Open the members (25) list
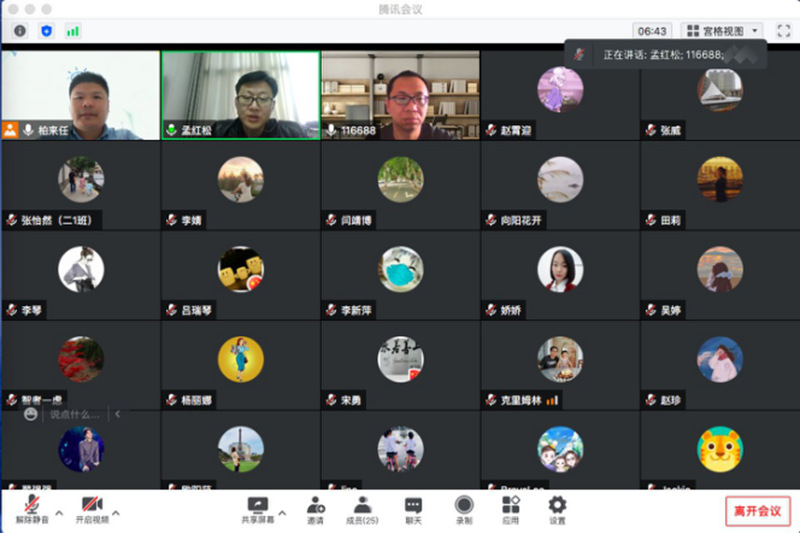Image resolution: width=800 pixels, height=533 pixels. (x=362, y=511)
